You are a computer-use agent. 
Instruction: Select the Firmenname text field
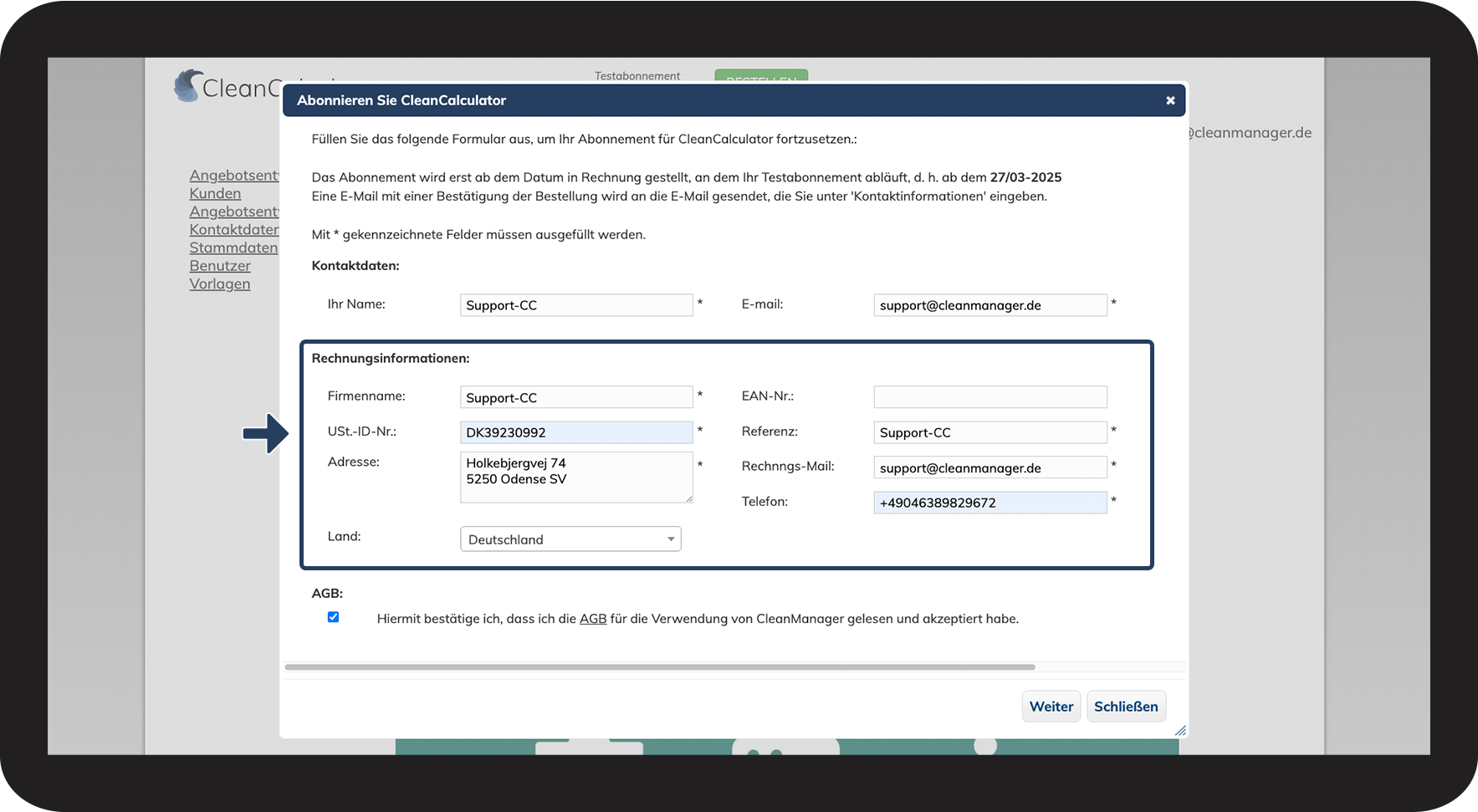[x=575, y=397]
